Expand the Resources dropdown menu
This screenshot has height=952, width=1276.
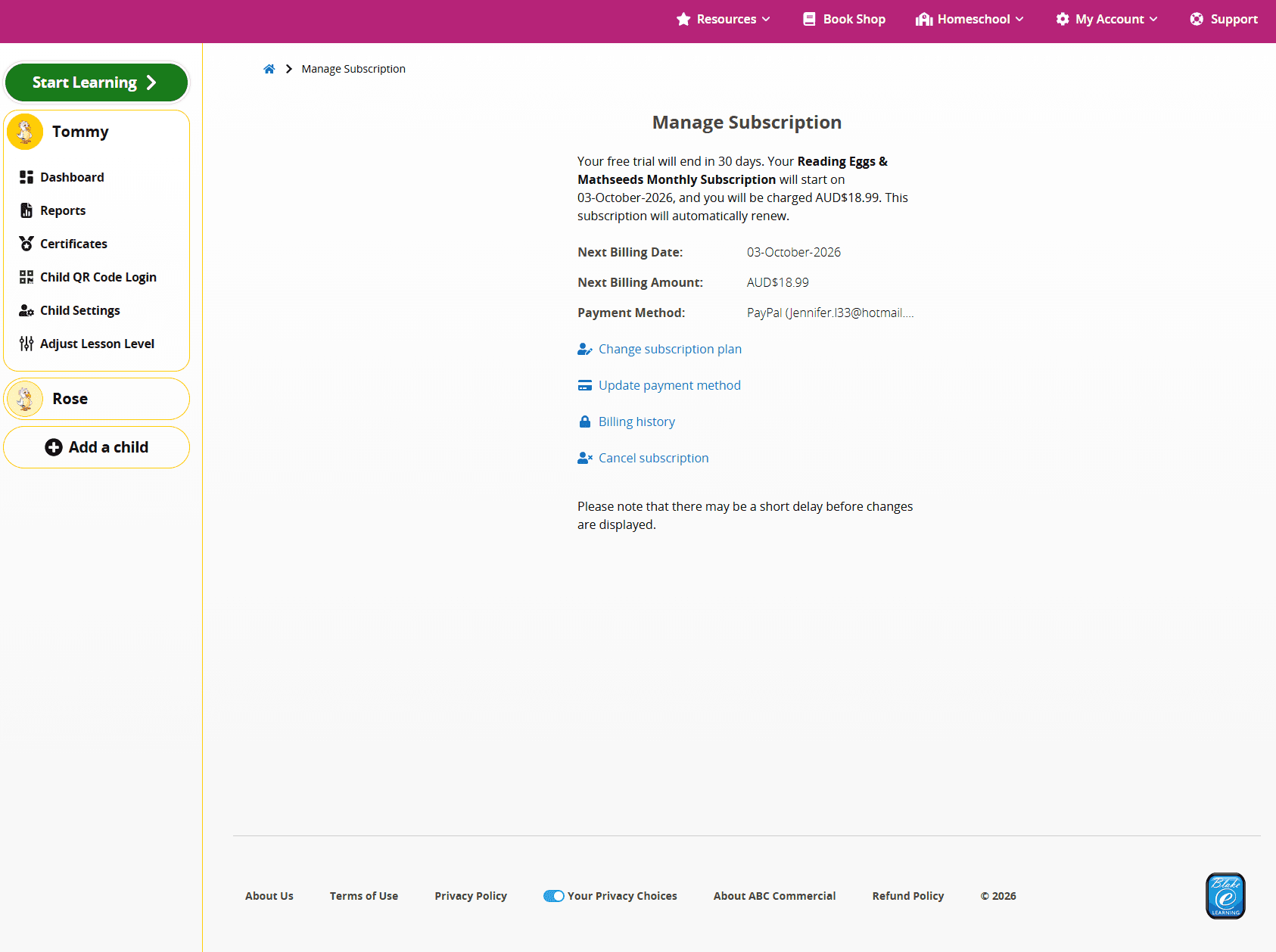pyautogui.click(x=724, y=19)
